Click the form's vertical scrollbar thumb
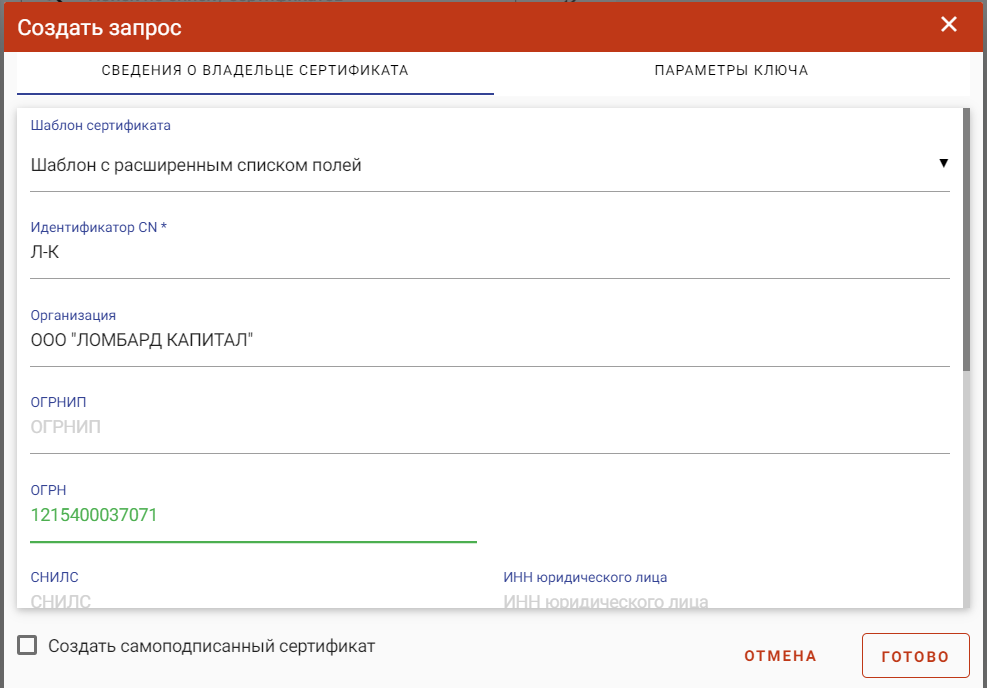Viewport: 987px width, 688px height. point(966,240)
